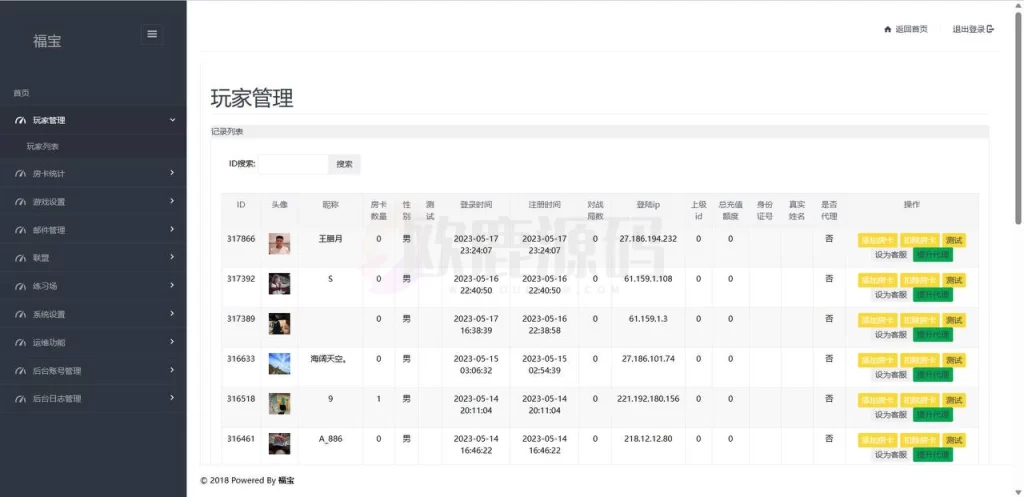The height and width of the screenshot is (497, 1024).
Task: Click 提升代理 for player 316461
Action: pos(933,455)
